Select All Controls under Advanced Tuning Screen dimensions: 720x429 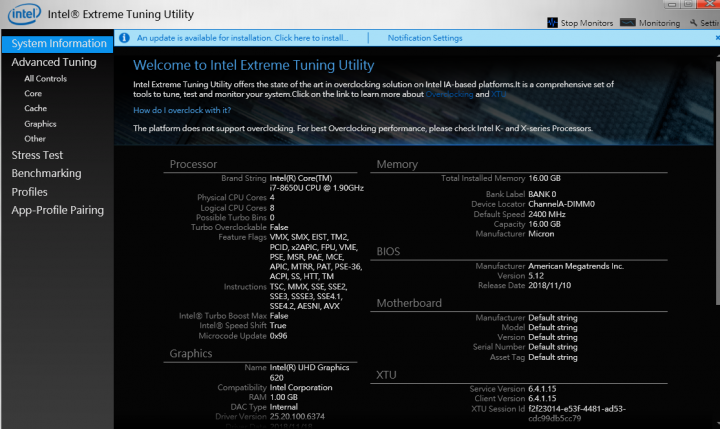[x=45, y=79]
